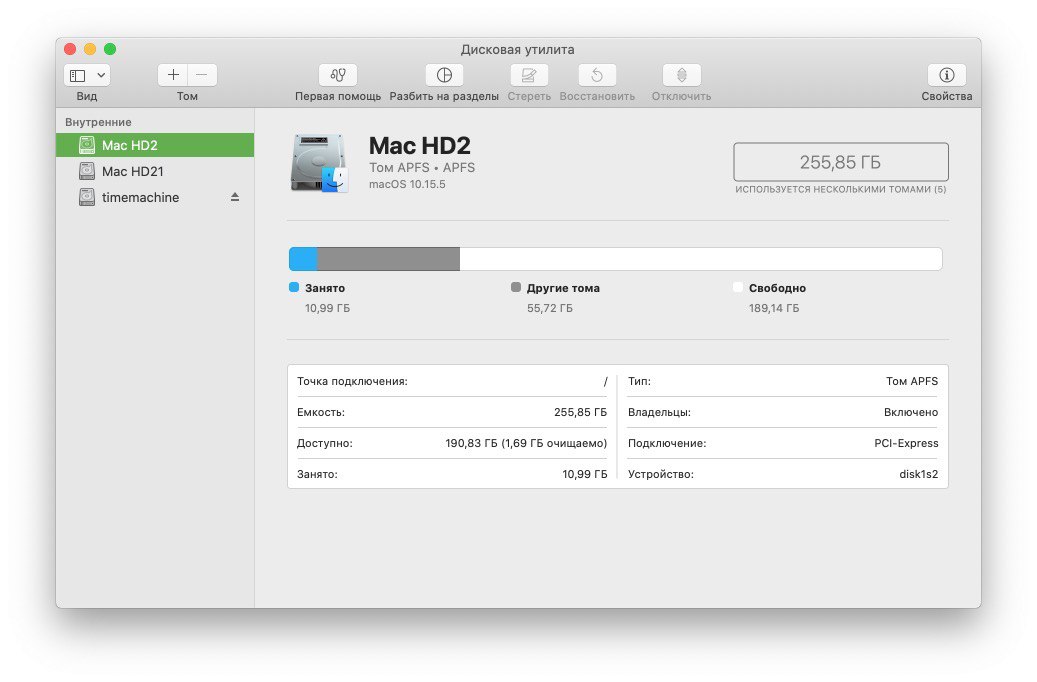Click the Отключить toolbar label
This screenshot has width=1037, height=682.
tap(681, 96)
